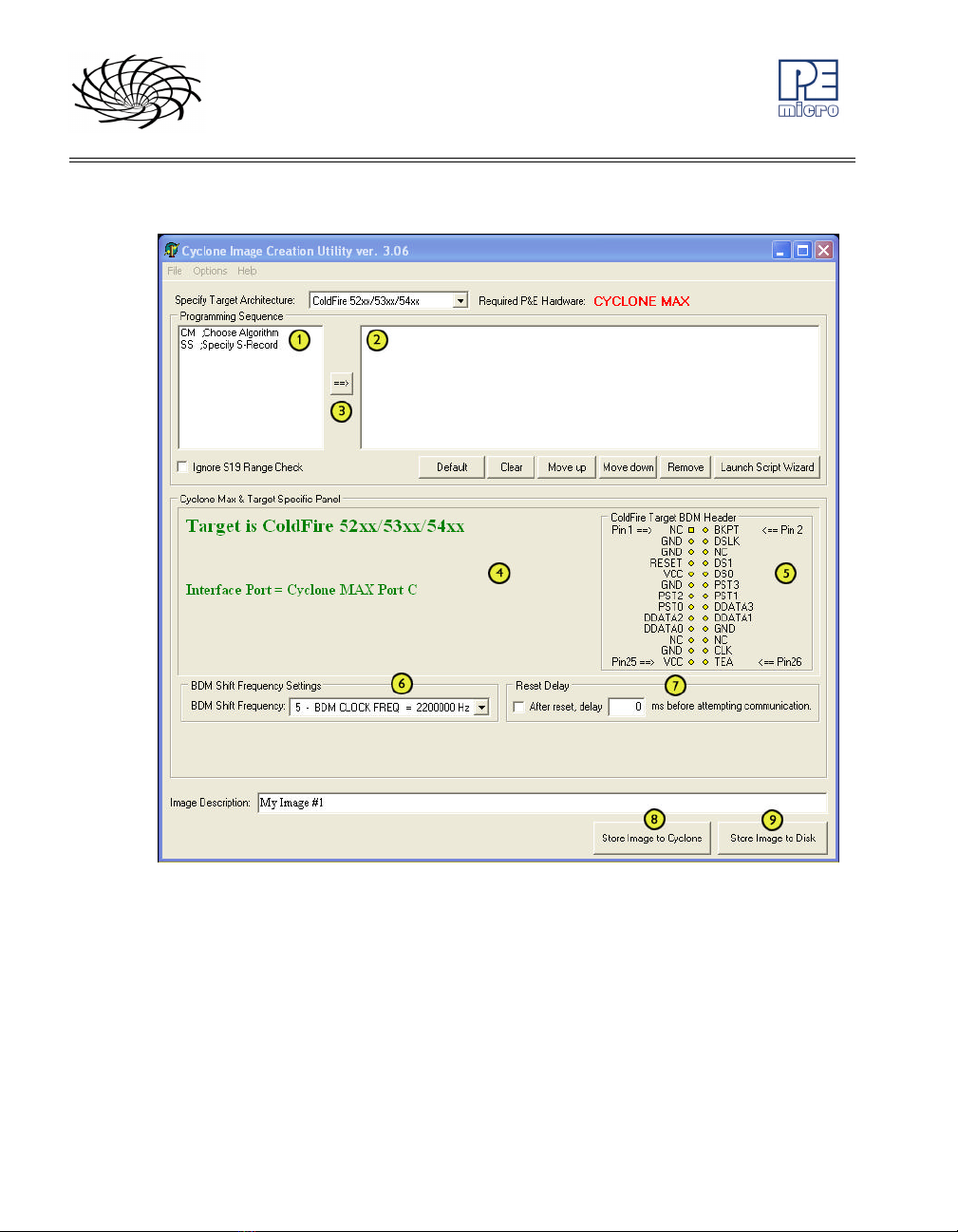
Task: Click the BKPT pin label
Action: [x=726, y=530]
